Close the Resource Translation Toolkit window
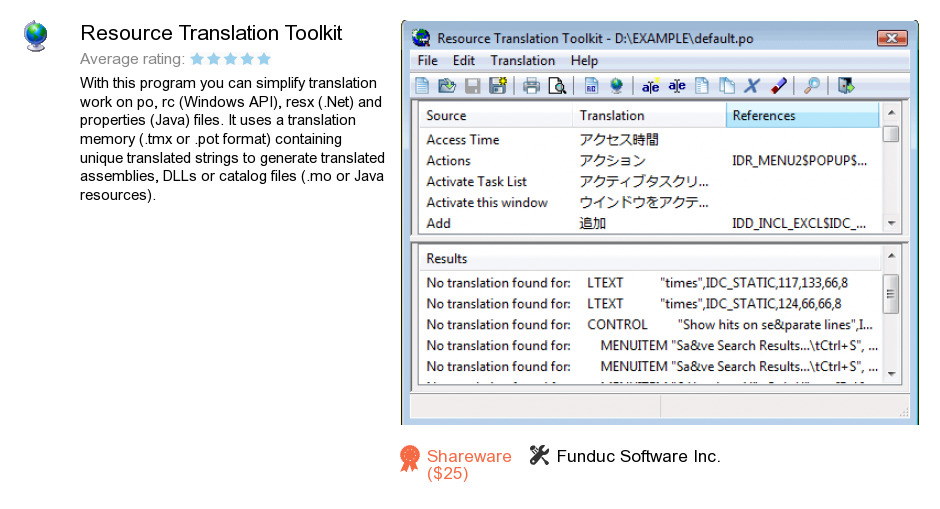Screen dimensions: 940x509 (892, 38)
